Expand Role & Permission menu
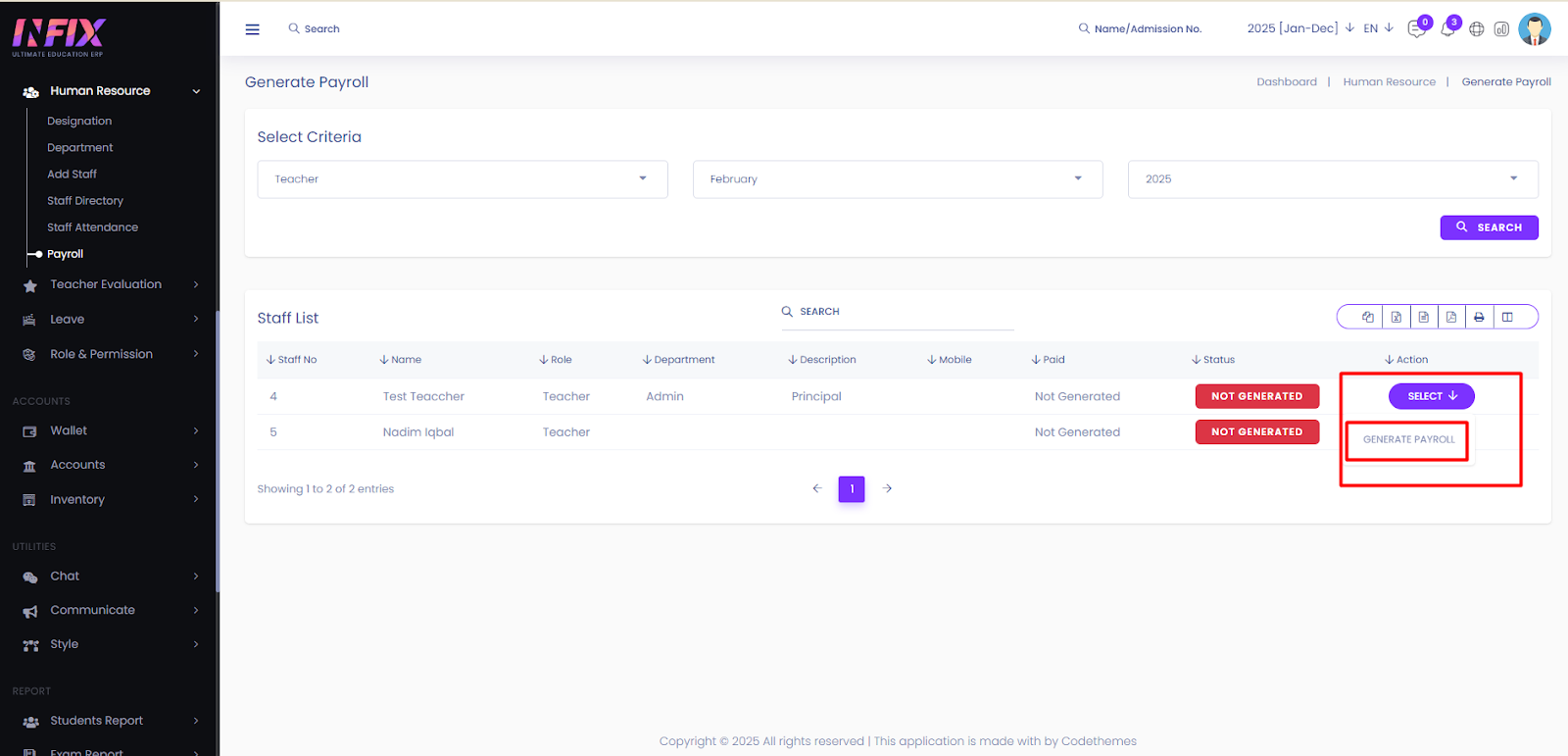This screenshot has width=1568, height=756. pos(110,354)
